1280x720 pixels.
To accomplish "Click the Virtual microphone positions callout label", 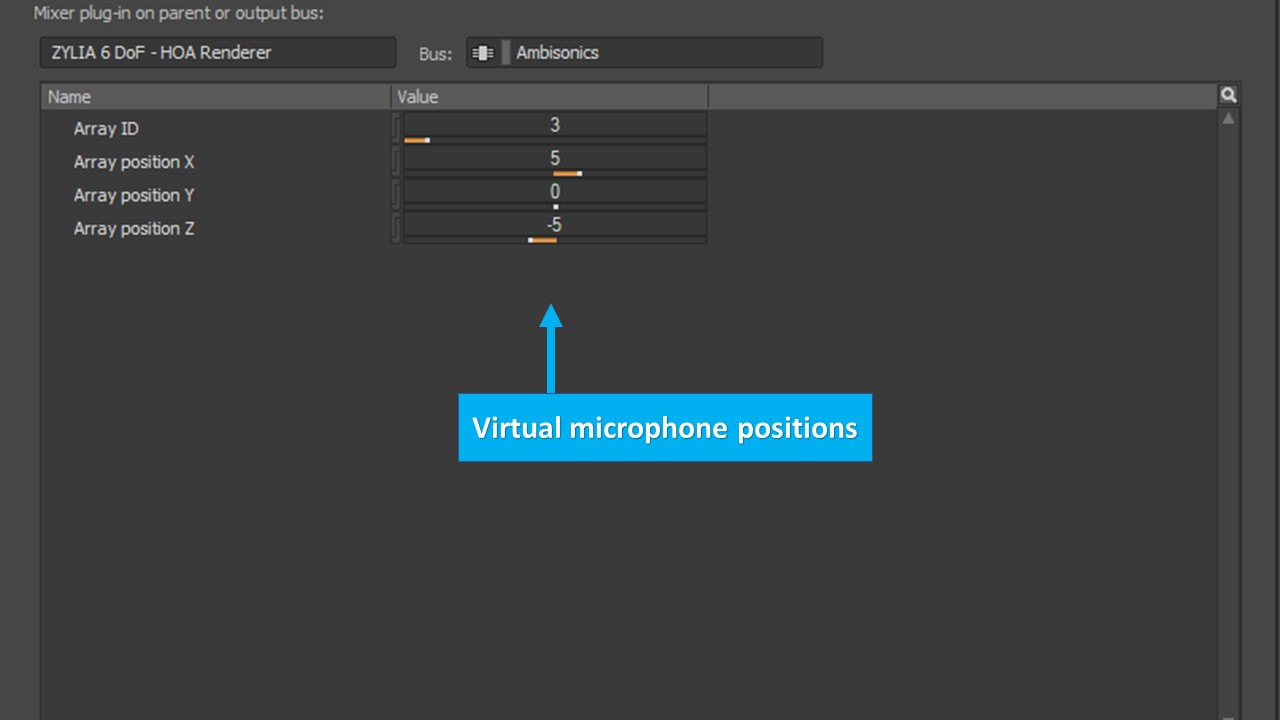I will (x=665, y=428).
